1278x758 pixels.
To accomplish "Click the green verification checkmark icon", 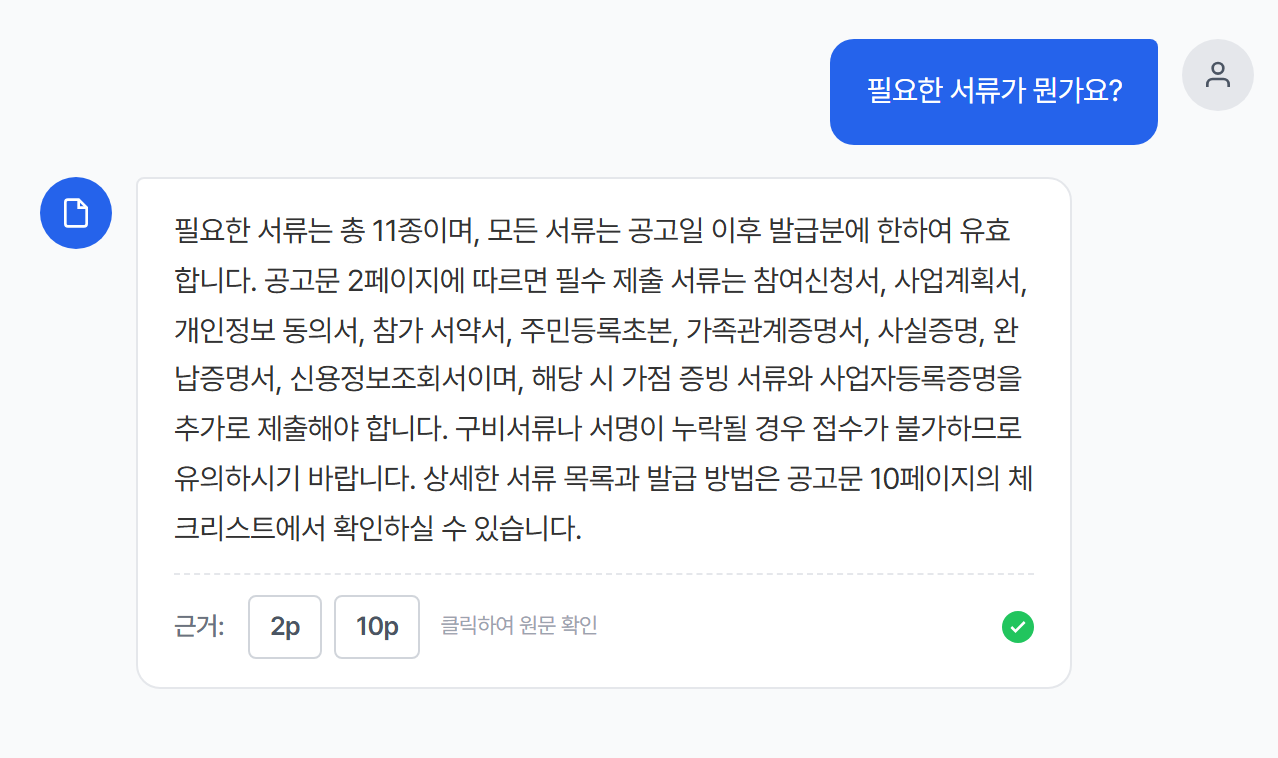I will pyautogui.click(x=1018, y=627).
